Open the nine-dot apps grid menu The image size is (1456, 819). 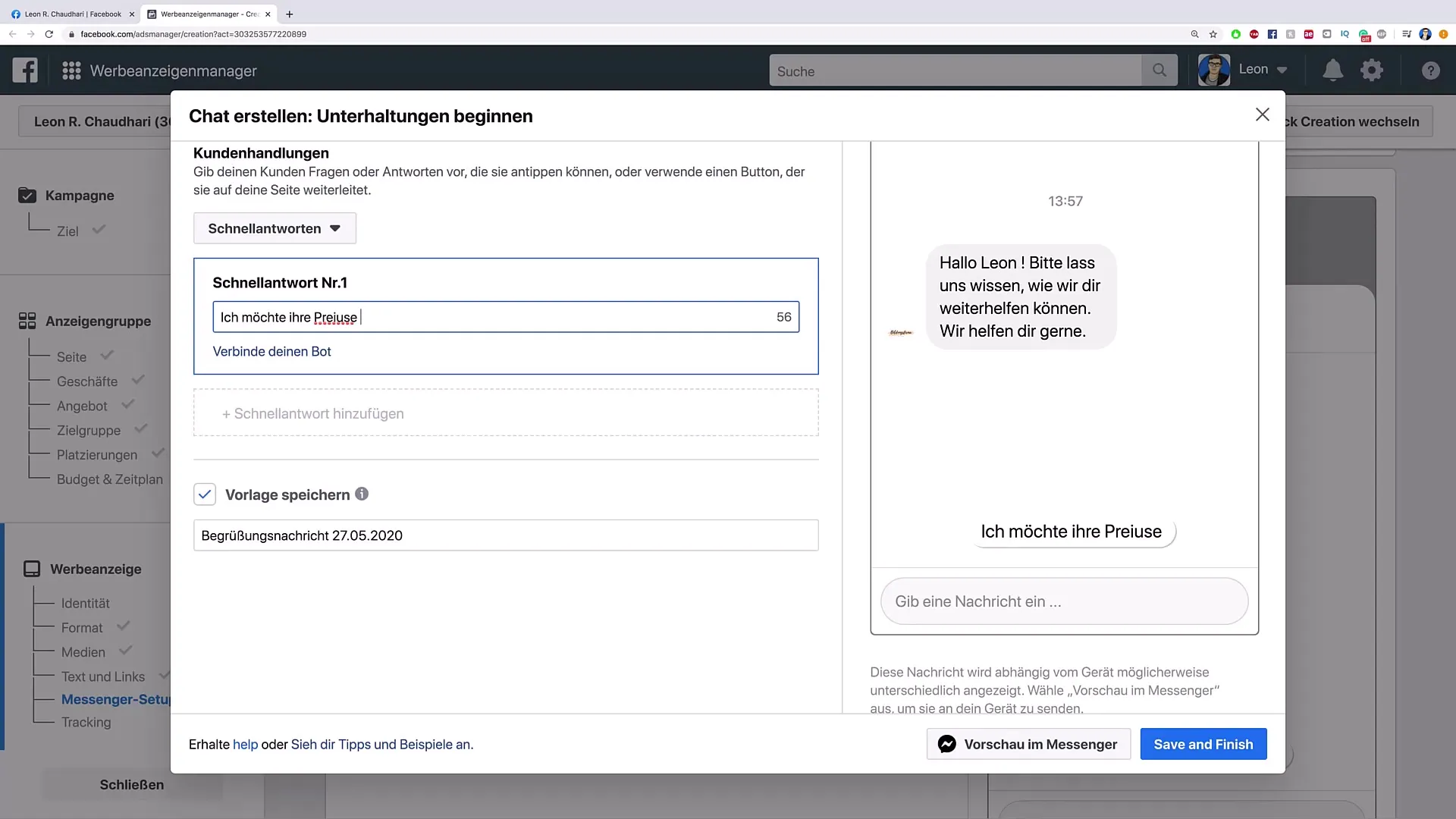point(71,71)
